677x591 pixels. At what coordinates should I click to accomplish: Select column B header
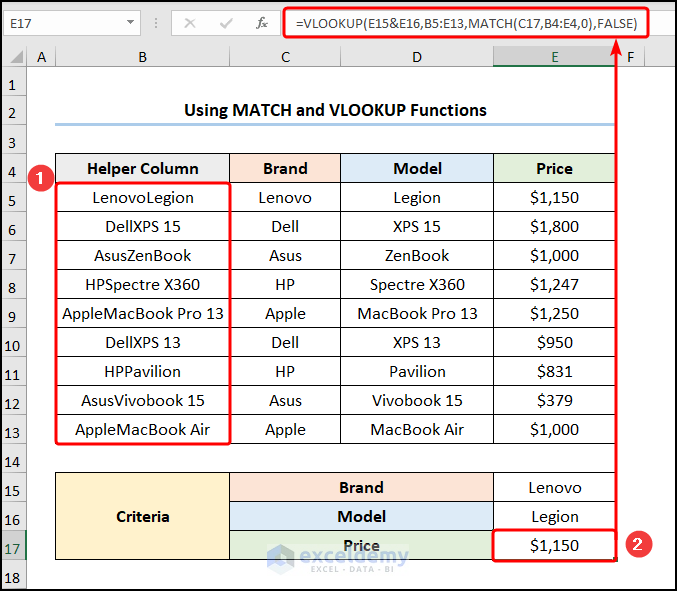click(142, 57)
